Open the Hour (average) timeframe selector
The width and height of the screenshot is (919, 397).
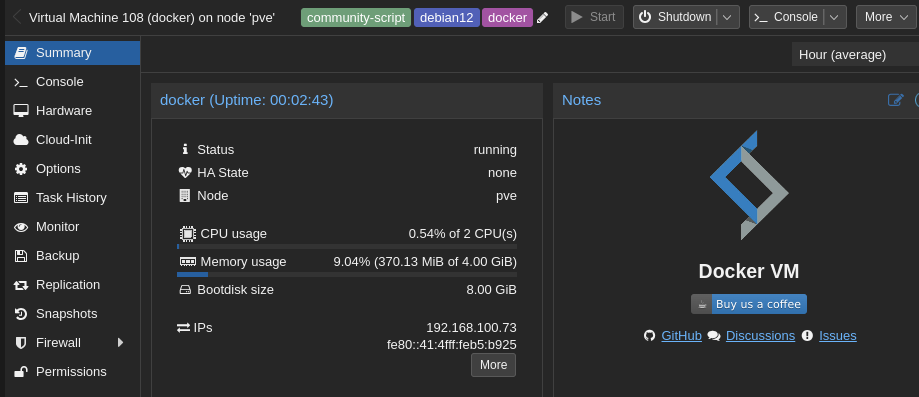[x=855, y=55]
